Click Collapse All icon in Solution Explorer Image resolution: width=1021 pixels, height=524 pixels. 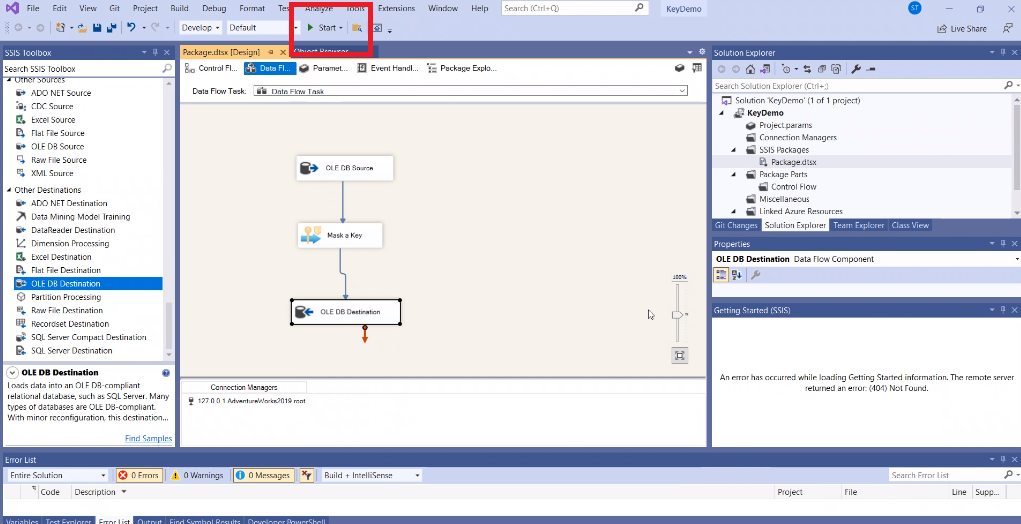coord(822,69)
